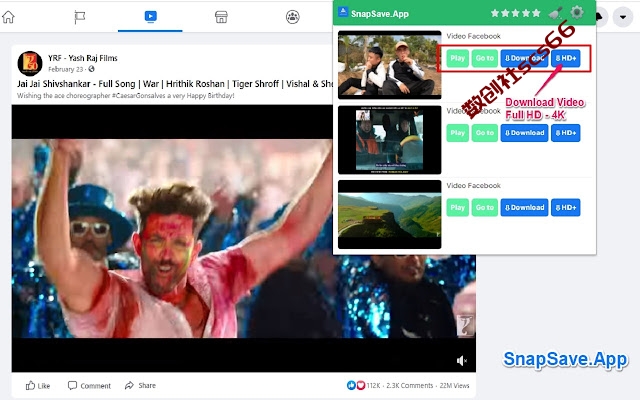Viewport: 640px width, 400px height.
Task: Go to the Facebook Home icon
Action: point(8,17)
